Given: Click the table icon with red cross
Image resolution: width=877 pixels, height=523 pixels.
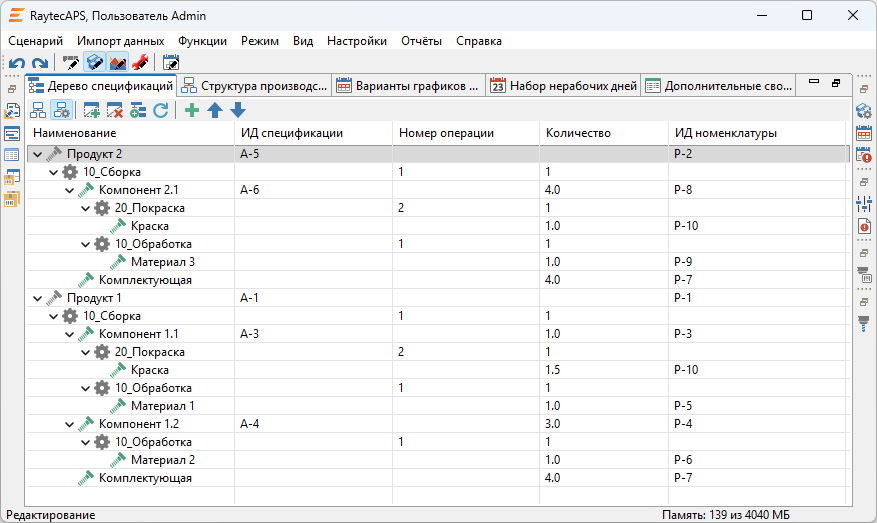Looking at the screenshot, I should (115, 110).
